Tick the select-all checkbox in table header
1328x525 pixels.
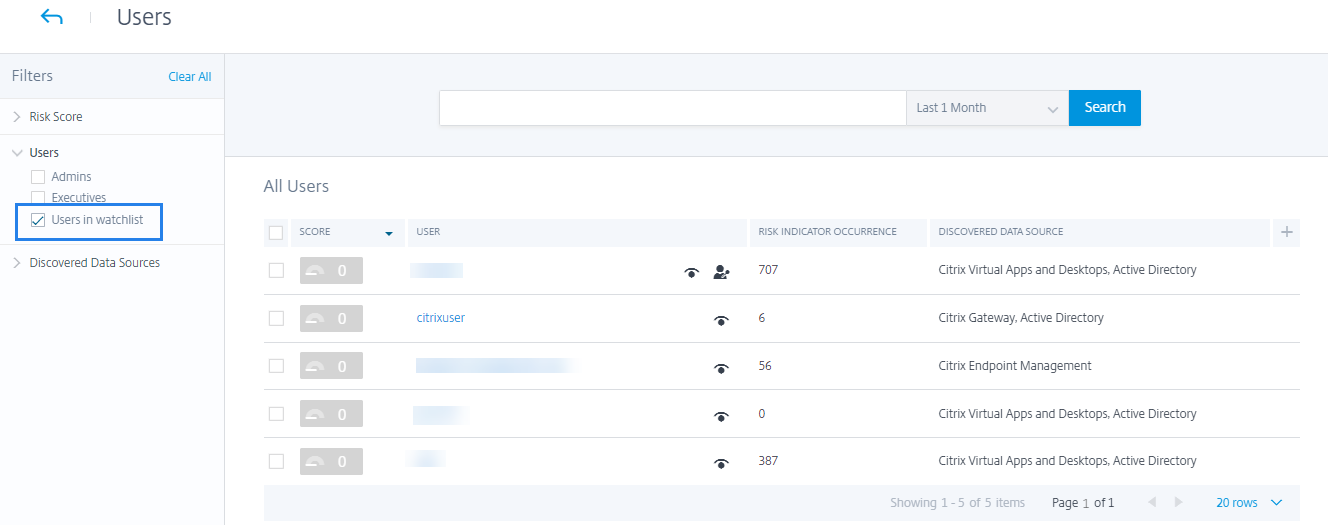tap(276, 233)
